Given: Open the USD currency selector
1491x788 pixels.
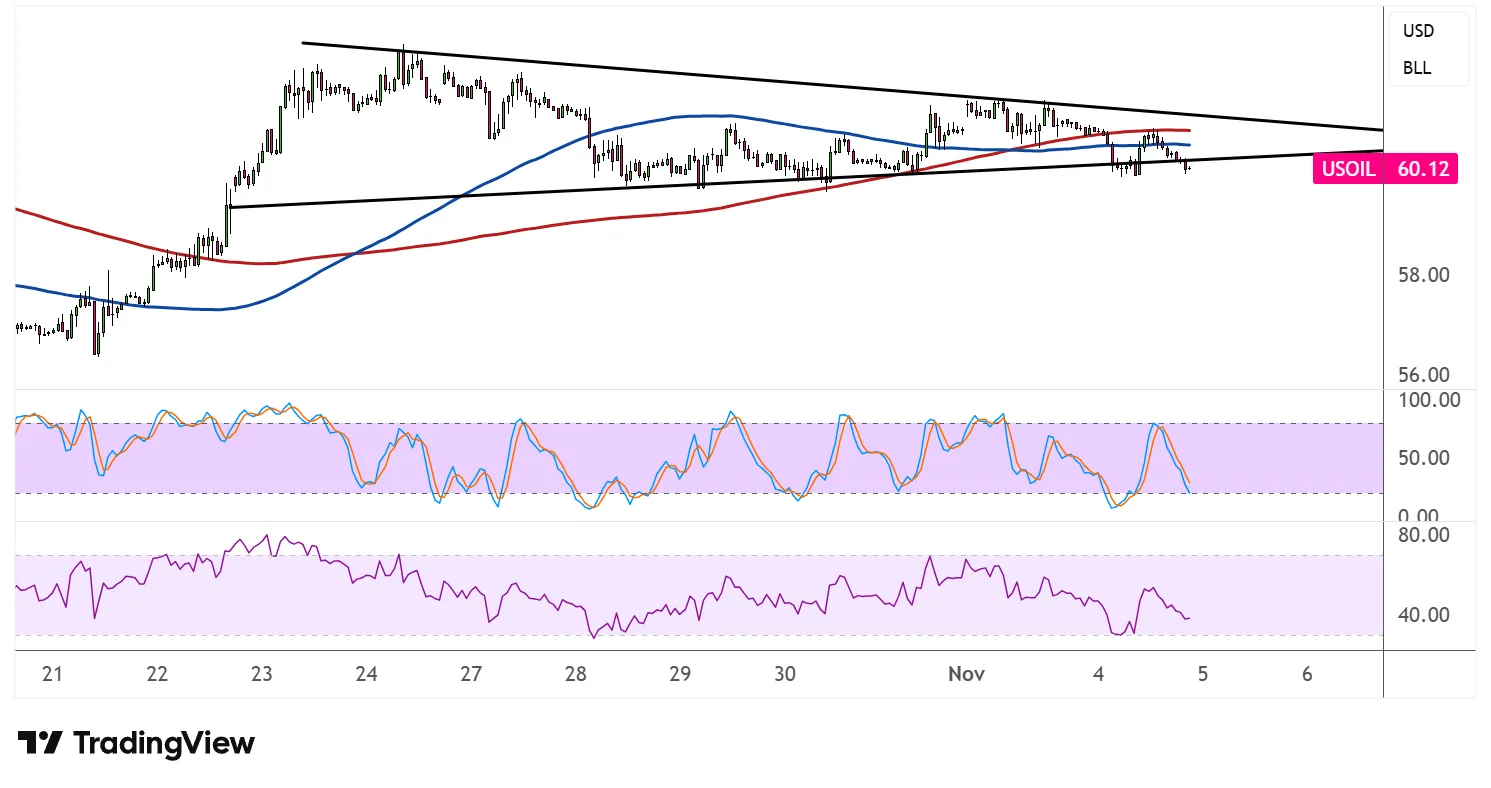Looking at the screenshot, I should [x=1418, y=31].
